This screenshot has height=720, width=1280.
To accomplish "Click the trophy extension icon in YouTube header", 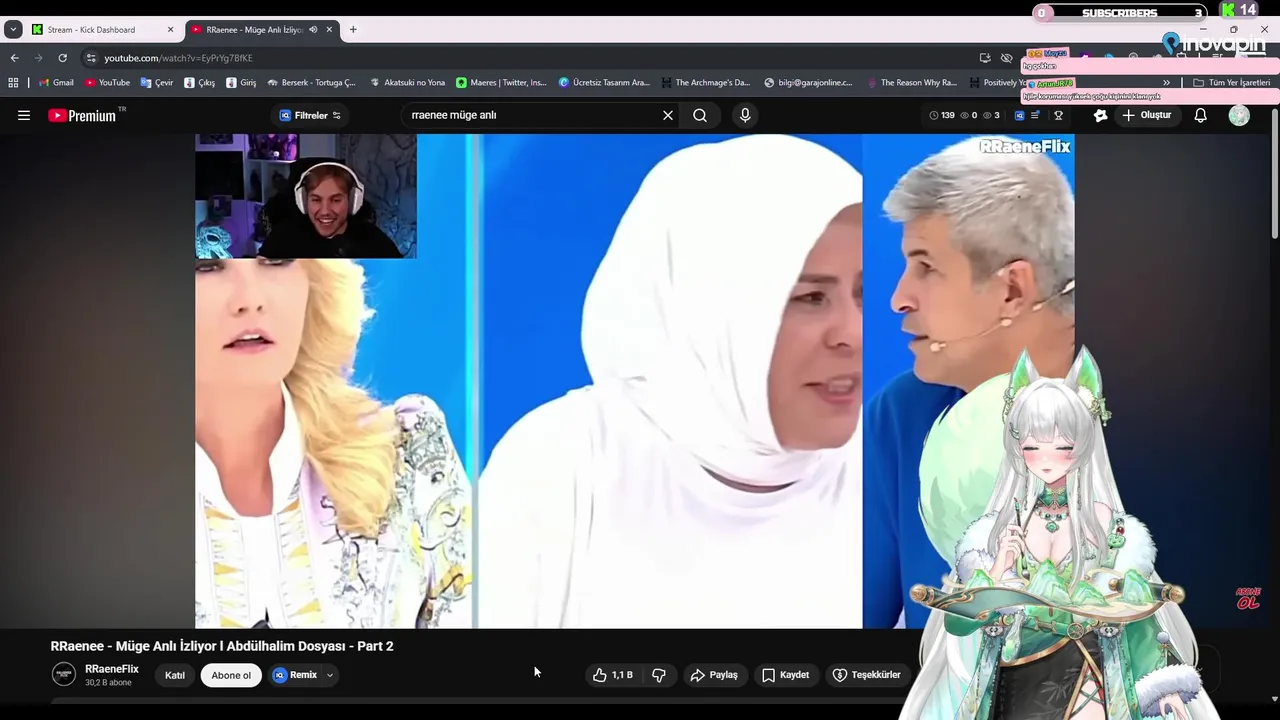I will click(x=1058, y=115).
